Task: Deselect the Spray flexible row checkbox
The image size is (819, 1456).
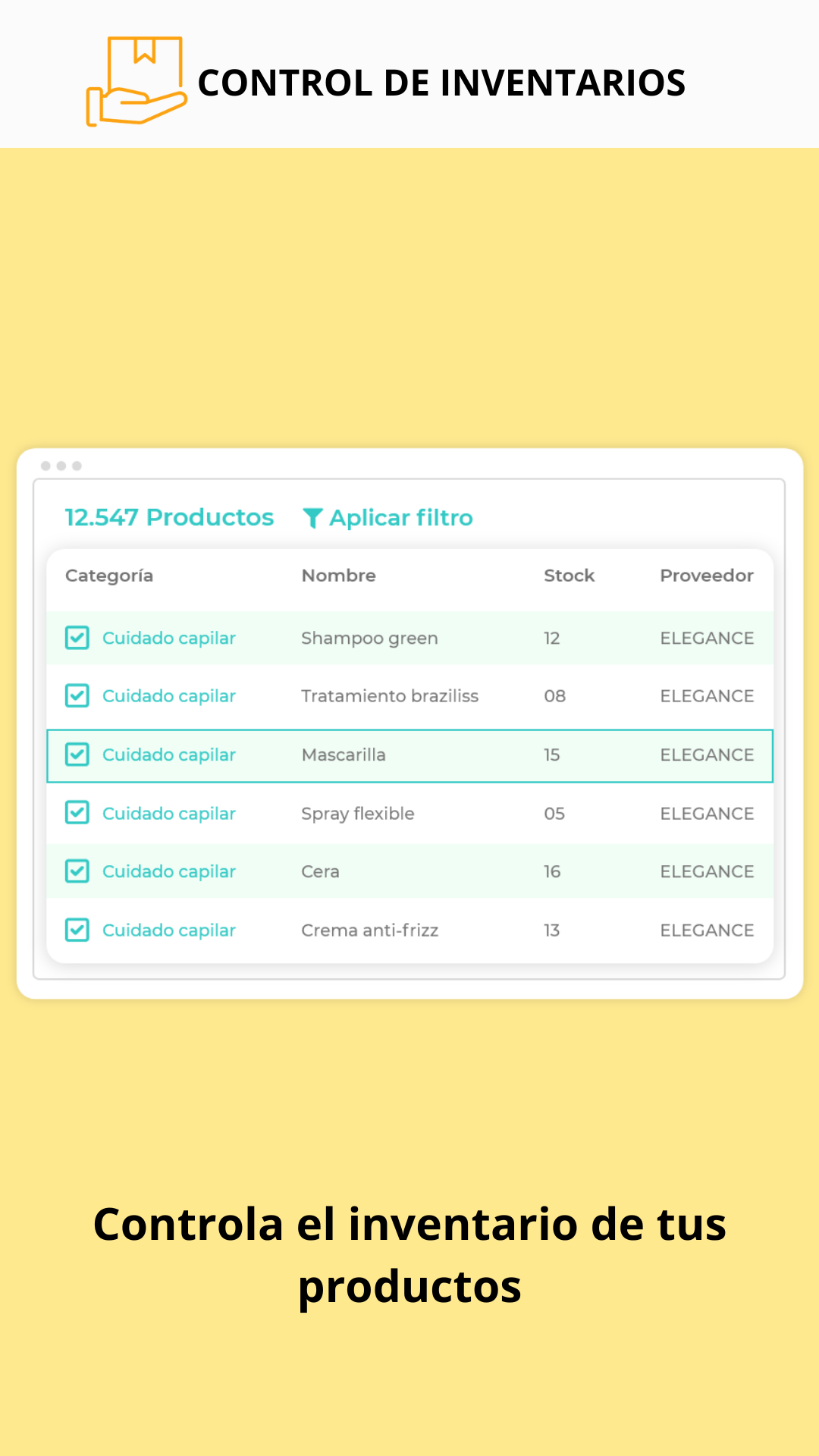Action: click(77, 813)
